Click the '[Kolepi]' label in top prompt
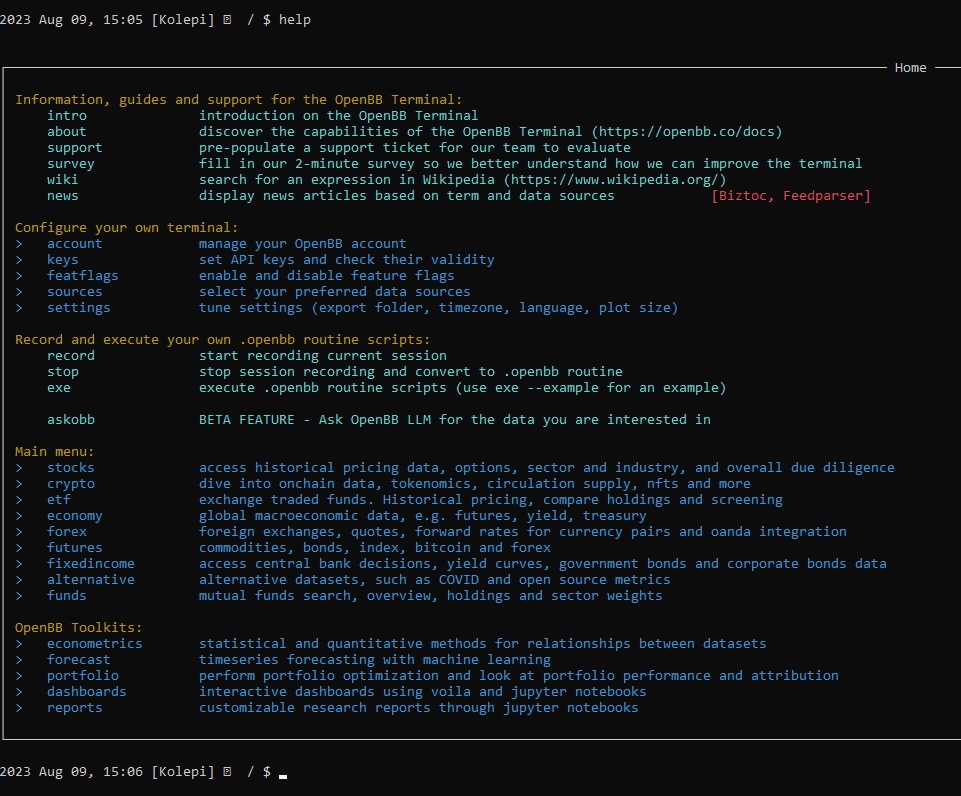Screen dimensions: 961x796 click(x=183, y=20)
